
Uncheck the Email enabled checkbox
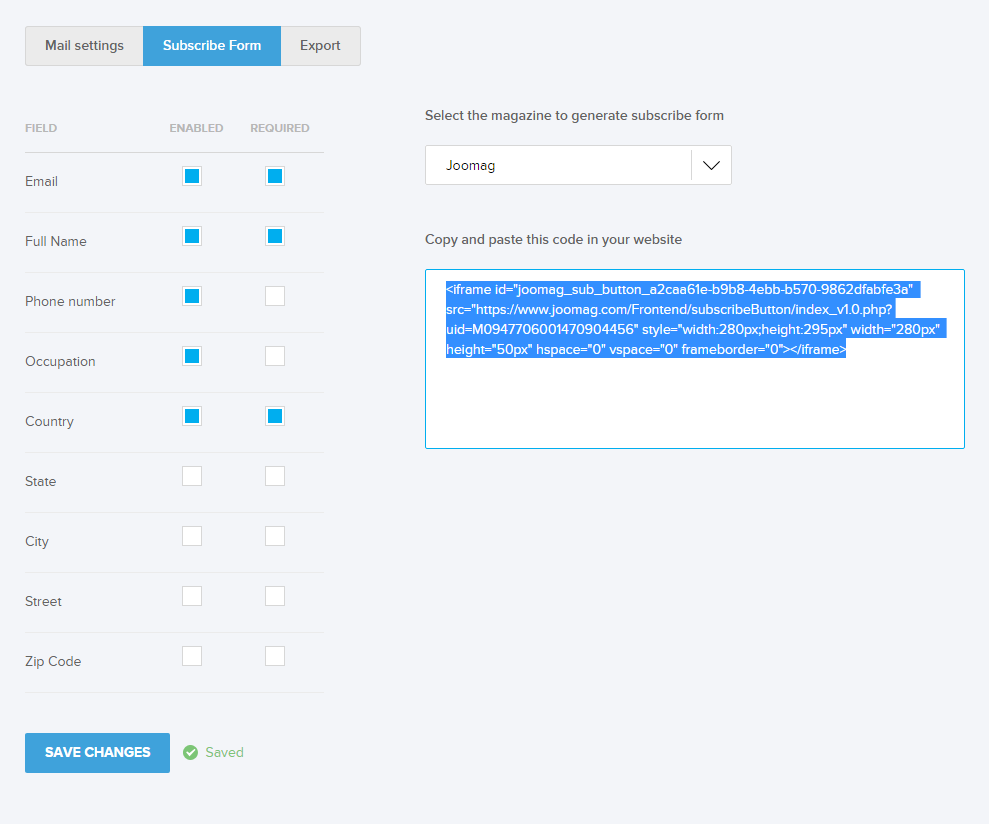click(192, 176)
